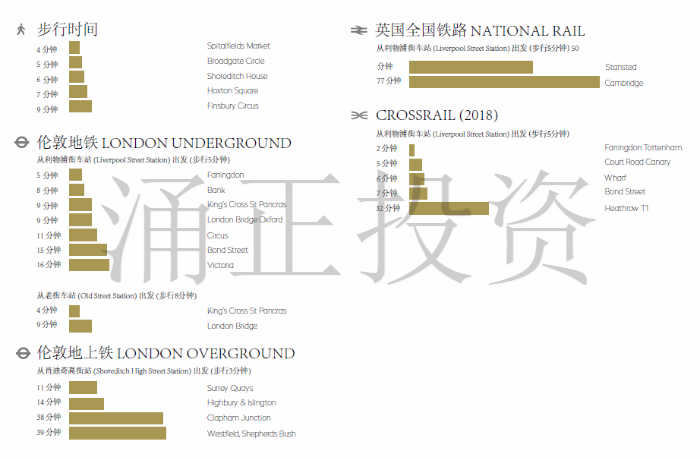Viewport: 700px width, 459px height.
Task: Click the 77 分钟 time label
Action: [x=389, y=81]
